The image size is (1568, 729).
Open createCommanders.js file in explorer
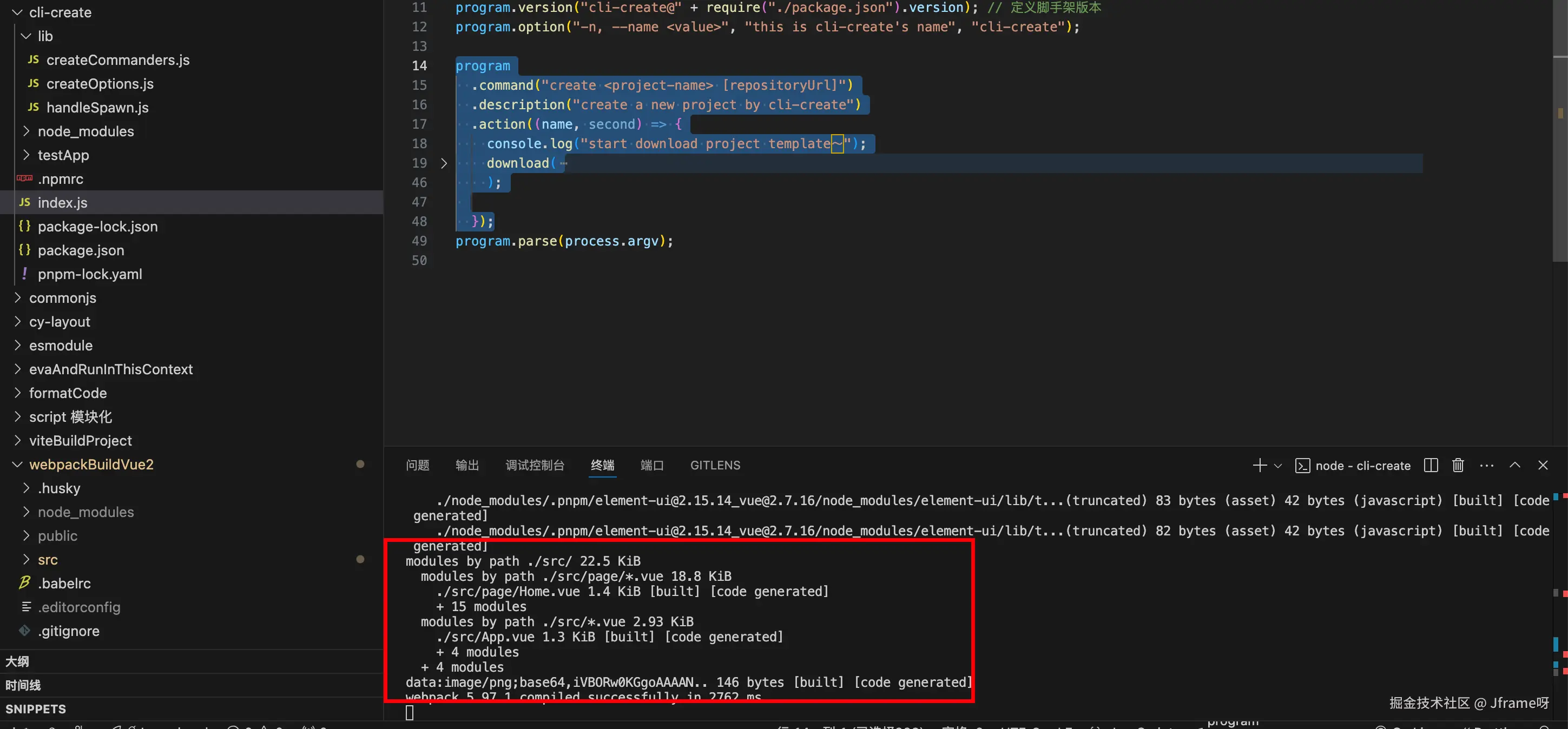click(117, 59)
